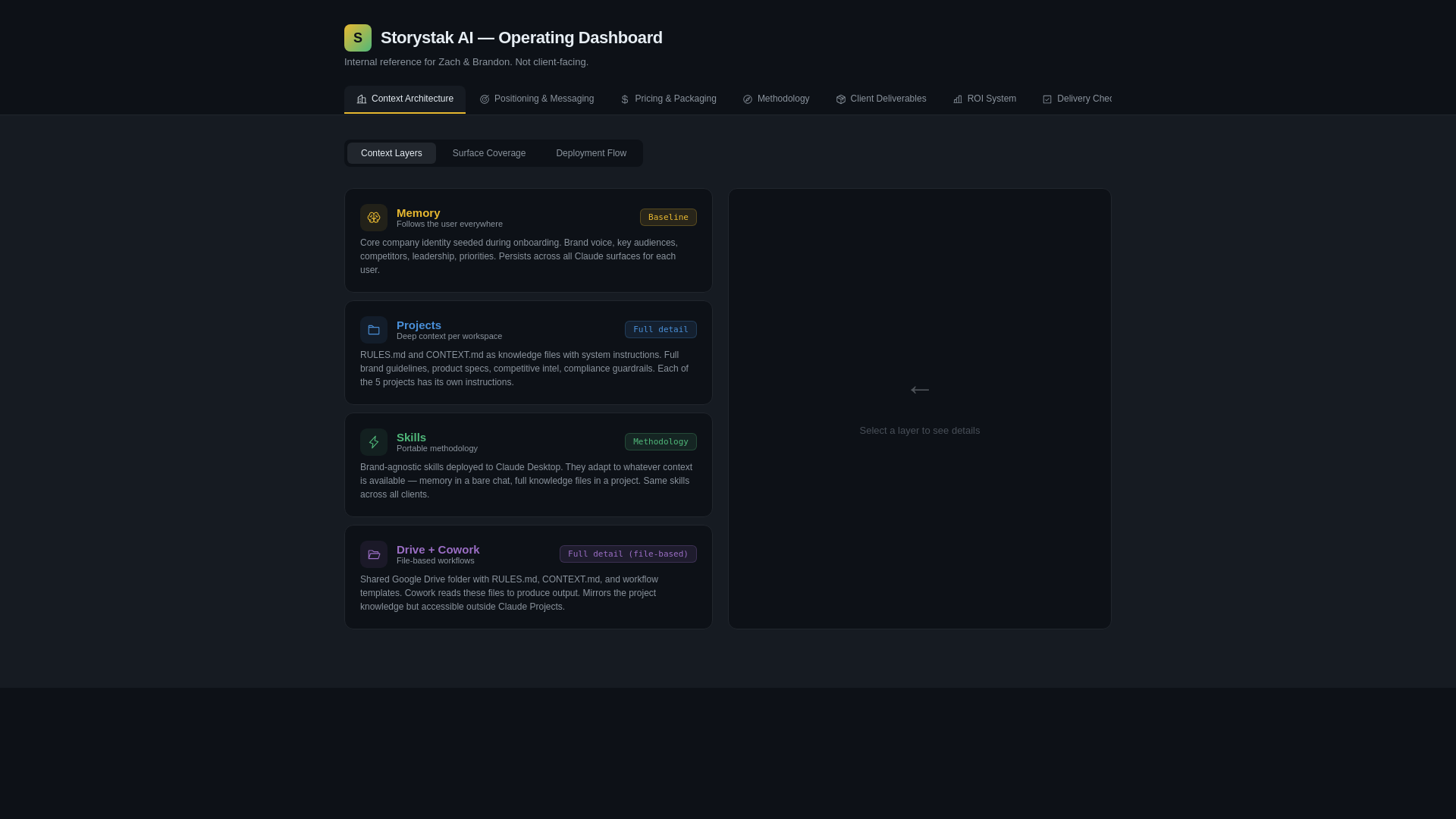Click the Storystak AI Operating Dashboard title
1456x819 pixels.
[x=522, y=38]
